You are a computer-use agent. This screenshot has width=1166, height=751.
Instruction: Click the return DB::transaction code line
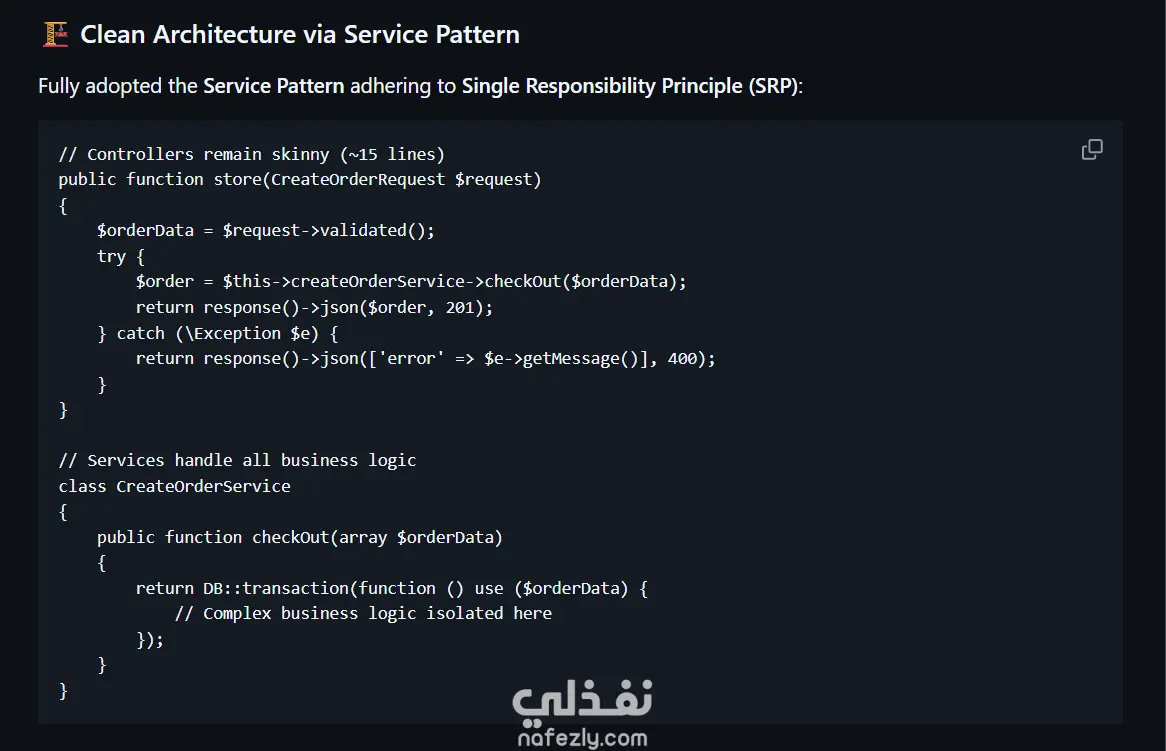click(x=391, y=588)
